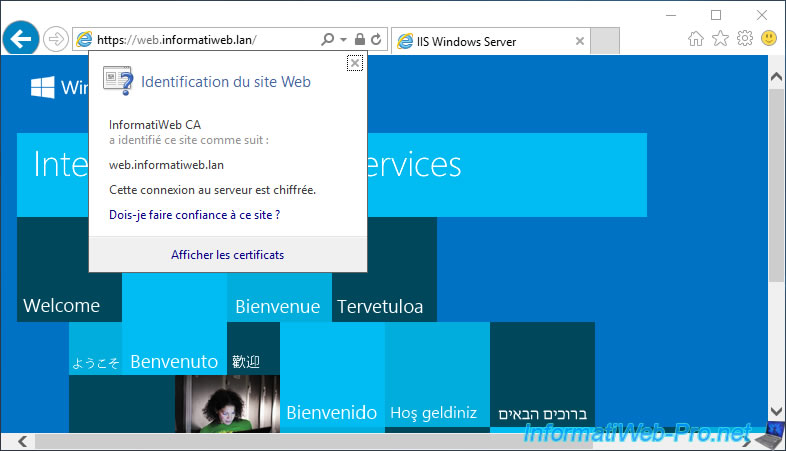Click the vertical scrollbar up arrow
Viewport: 786px width, 451px height.
click(x=776, y=77)
